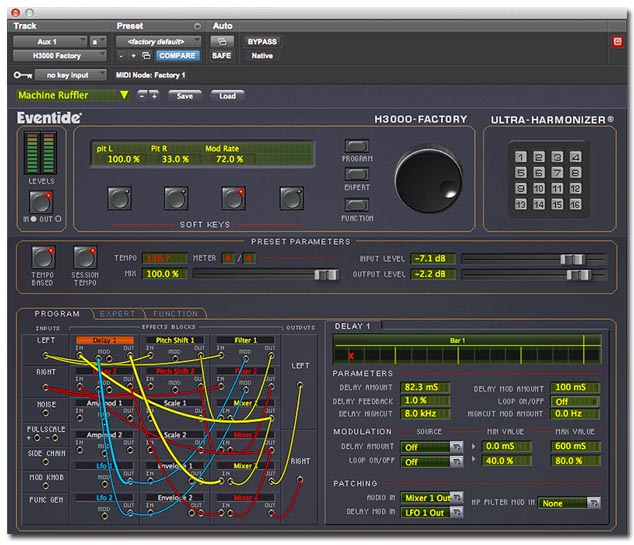Click the LEFT input patch jack
634x545 pixels.
tap(46, 356)
